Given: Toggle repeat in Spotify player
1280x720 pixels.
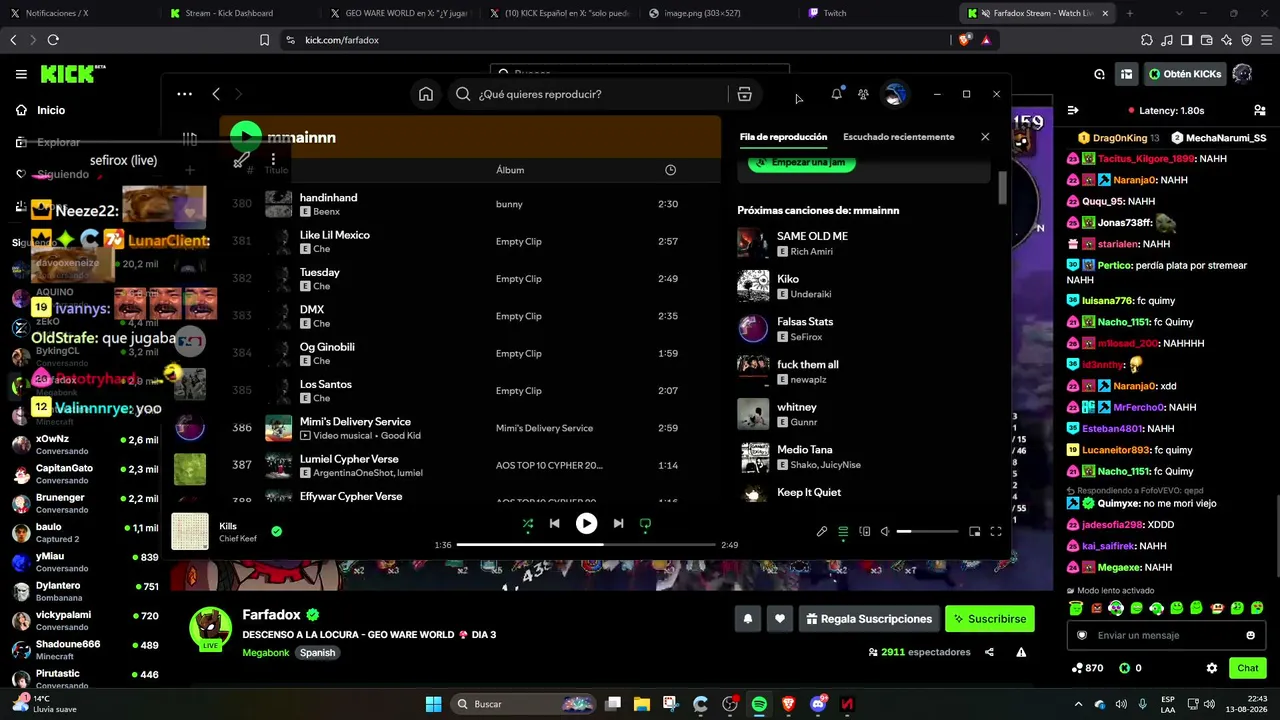Looking at the screenshot, I should [x=645, y=523].
